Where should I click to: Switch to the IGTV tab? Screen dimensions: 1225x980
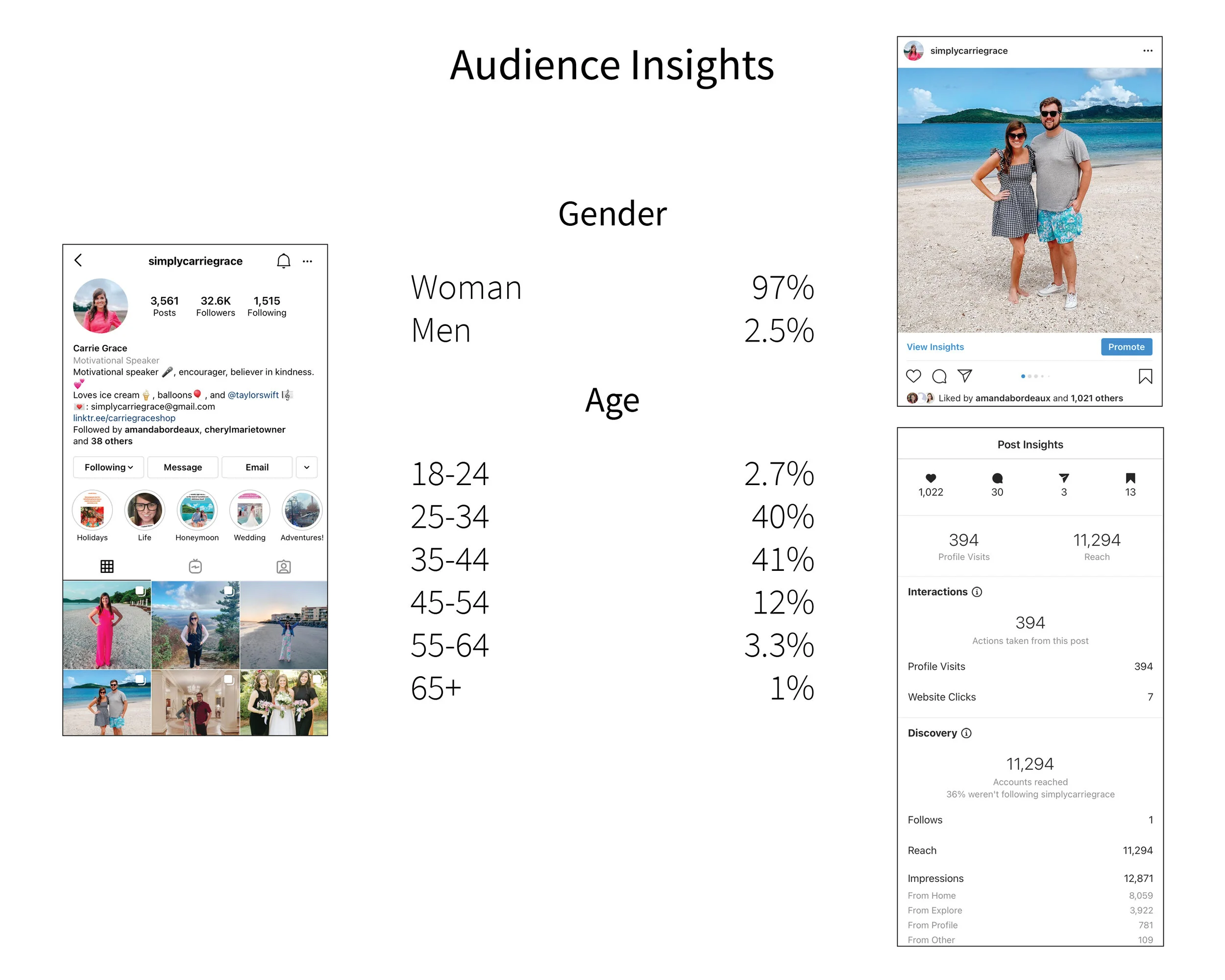pyautogui.click(x=195, y=566)
